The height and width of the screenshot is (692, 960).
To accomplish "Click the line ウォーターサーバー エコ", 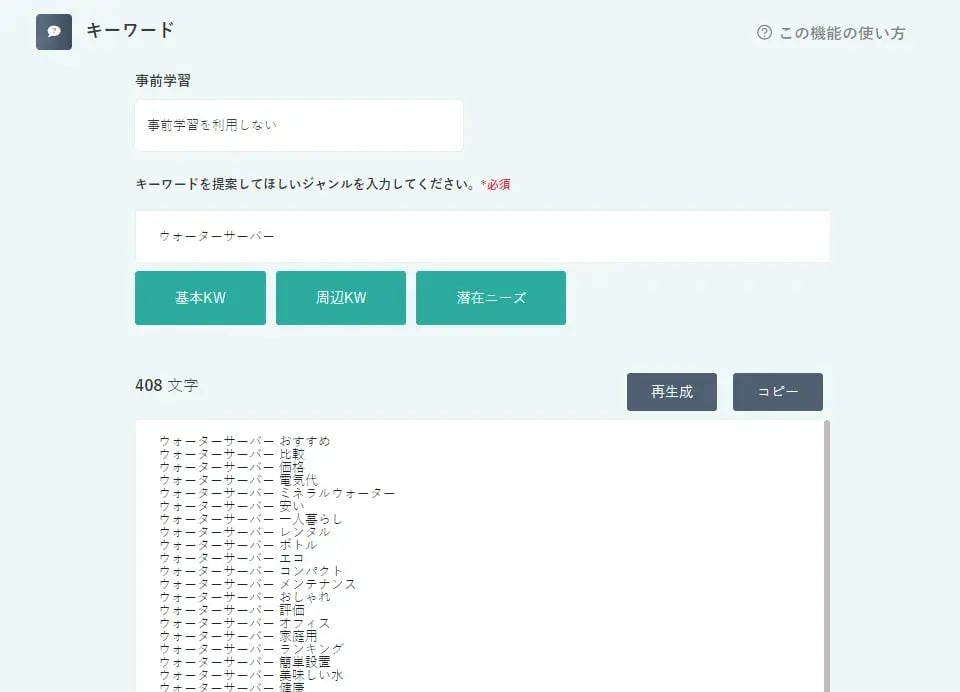I will coord(232,558).
